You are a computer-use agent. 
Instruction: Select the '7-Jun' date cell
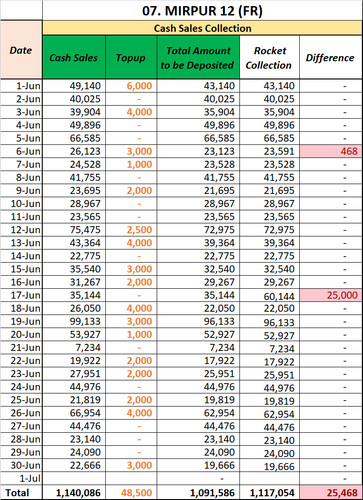coord(21,164)
